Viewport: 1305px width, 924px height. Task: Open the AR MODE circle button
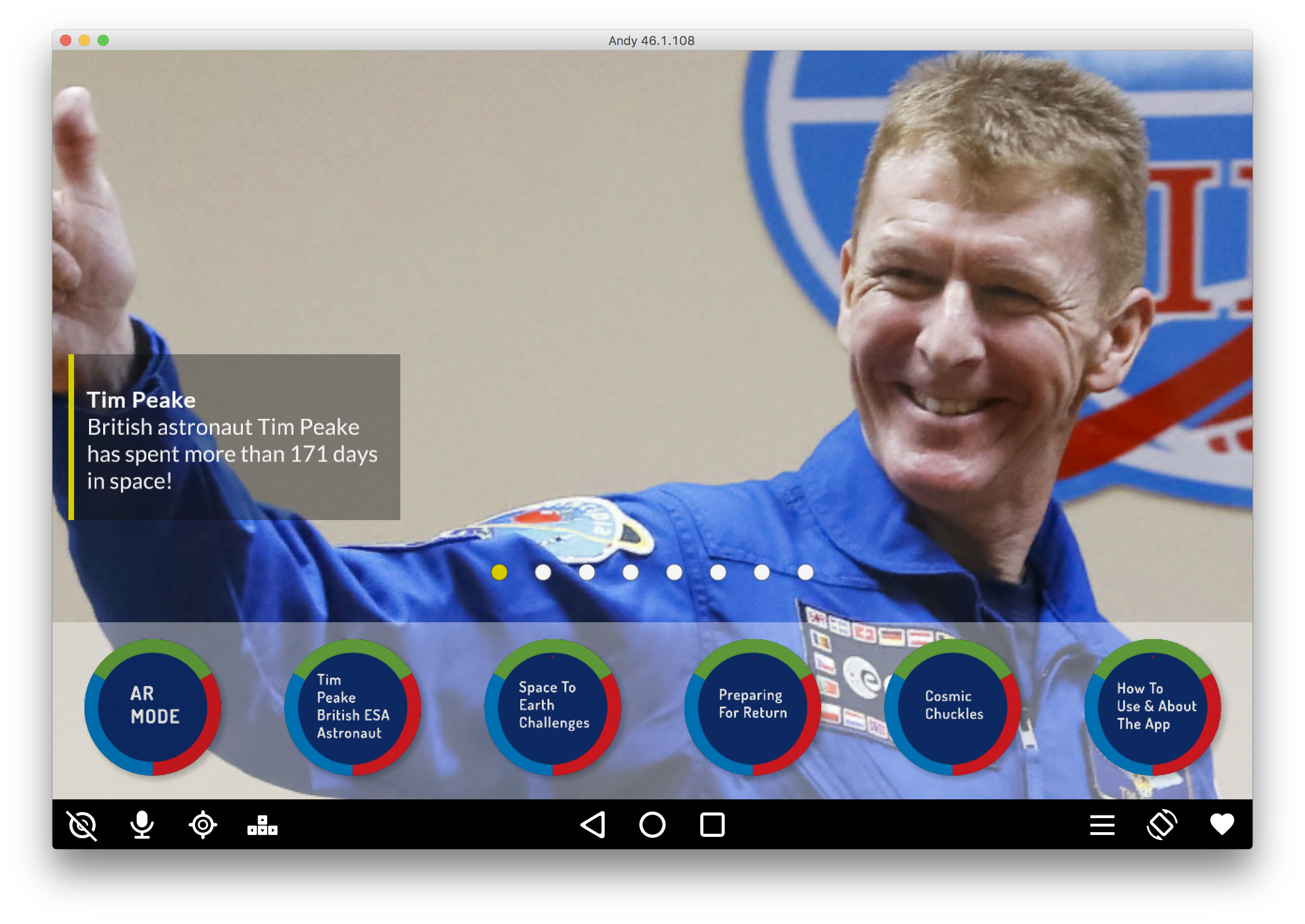coord(152,707)
